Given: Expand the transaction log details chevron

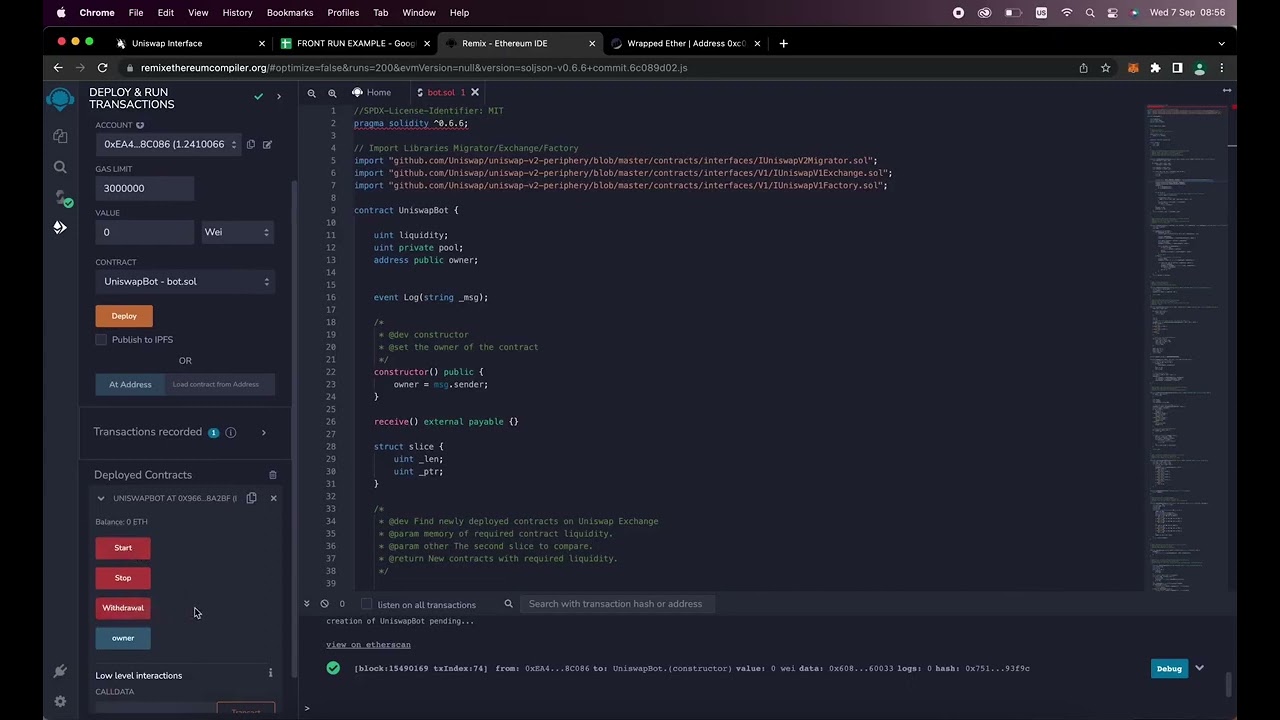Looking at the screenshot, I should click(1199, 668).
